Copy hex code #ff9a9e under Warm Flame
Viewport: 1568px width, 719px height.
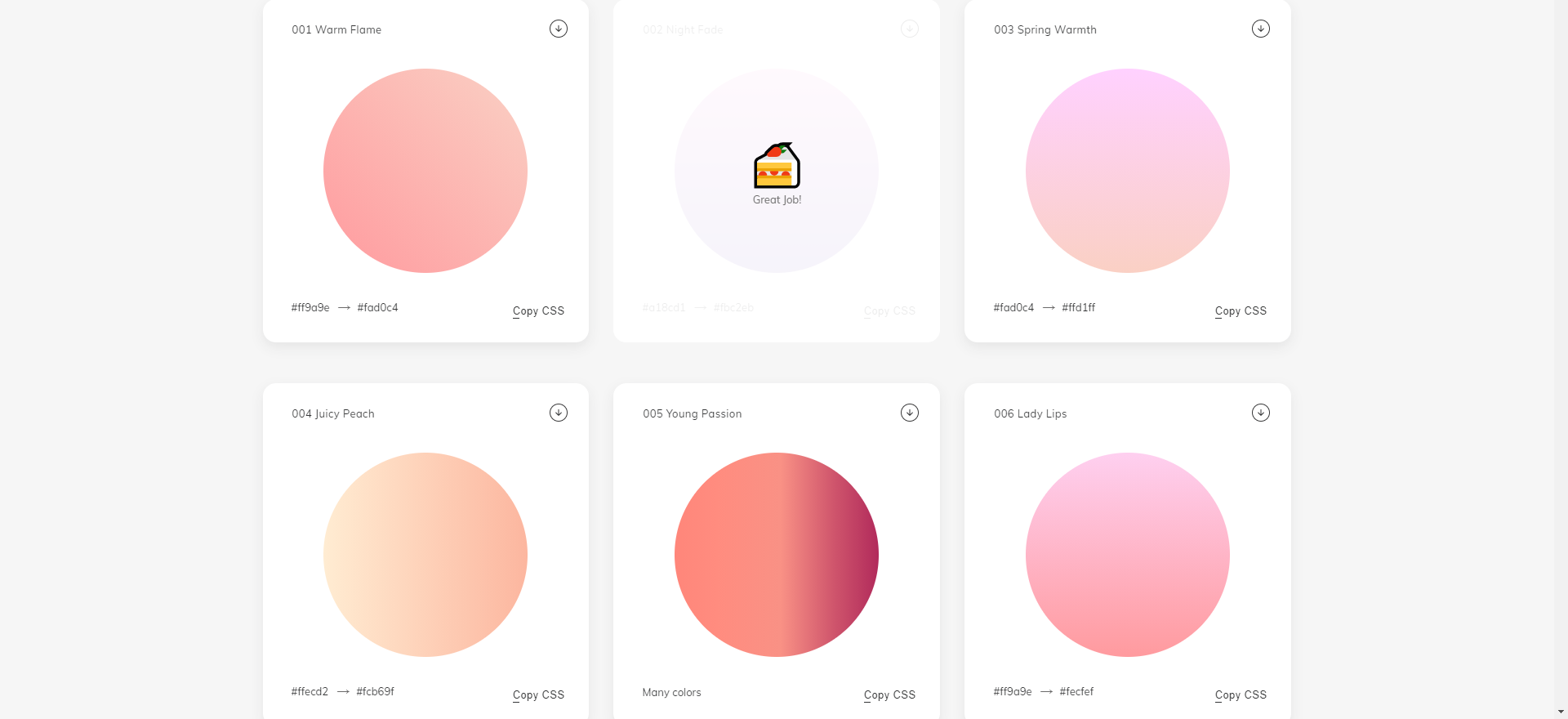pos(310,308)
